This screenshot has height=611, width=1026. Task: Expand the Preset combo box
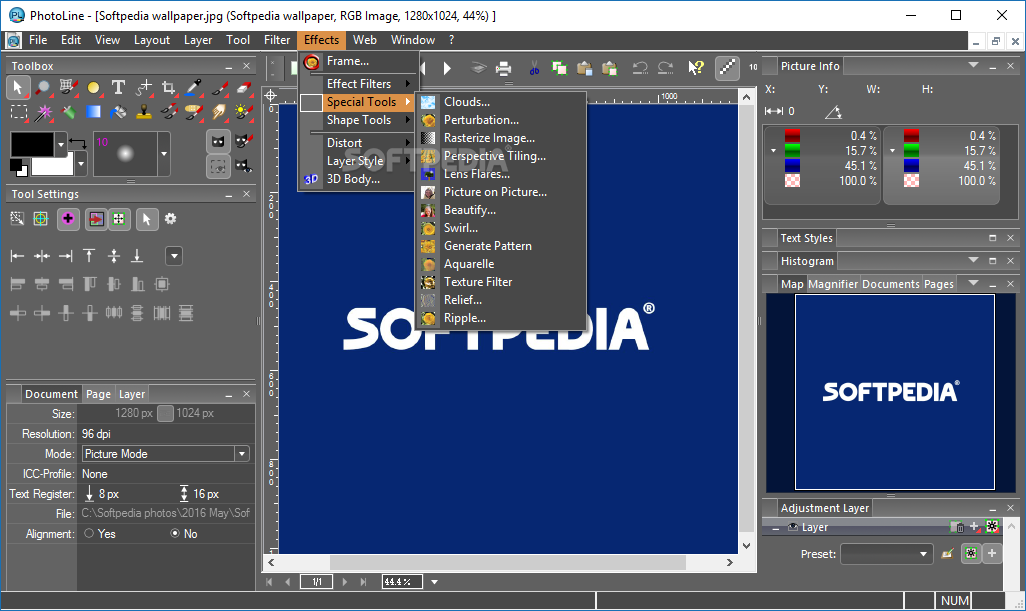[x=924, y=554]
